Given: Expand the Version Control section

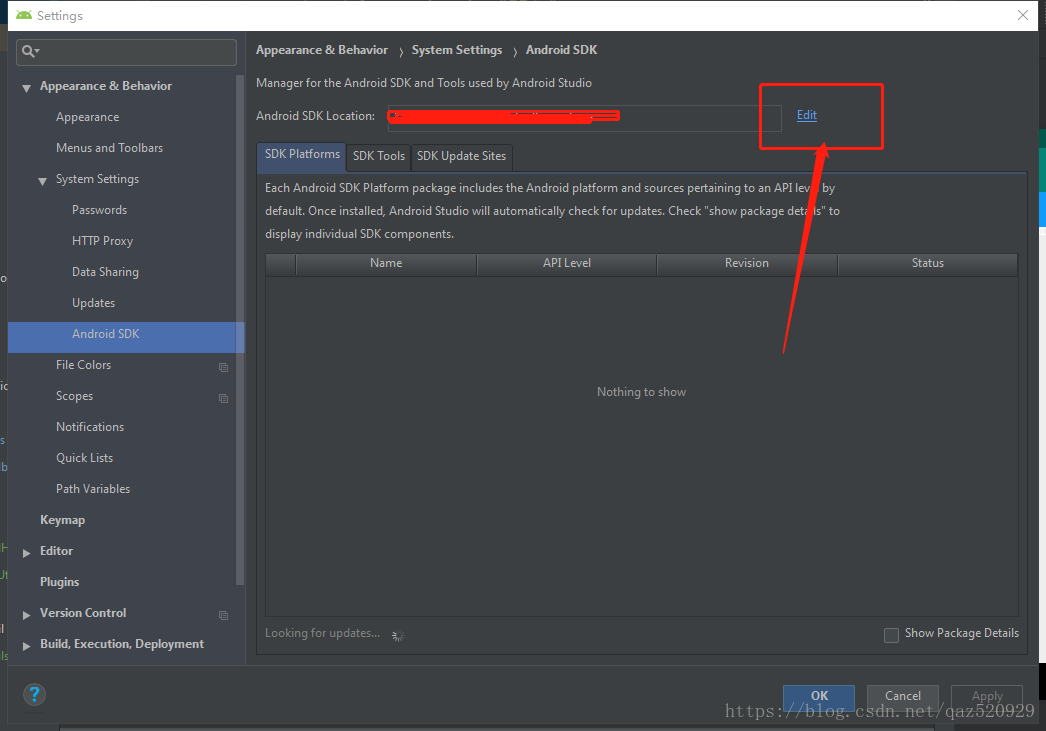Looking at the screenshot, I should tap(27, 614).
